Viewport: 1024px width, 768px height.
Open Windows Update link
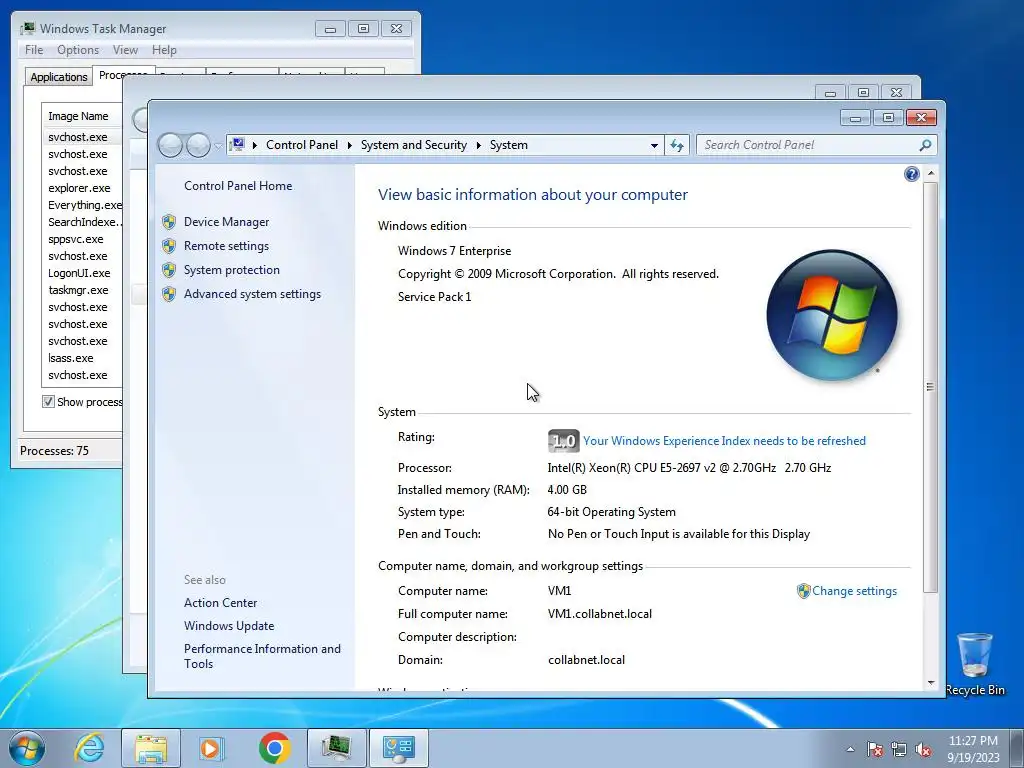pyautogui.click(x=229, y=626)
